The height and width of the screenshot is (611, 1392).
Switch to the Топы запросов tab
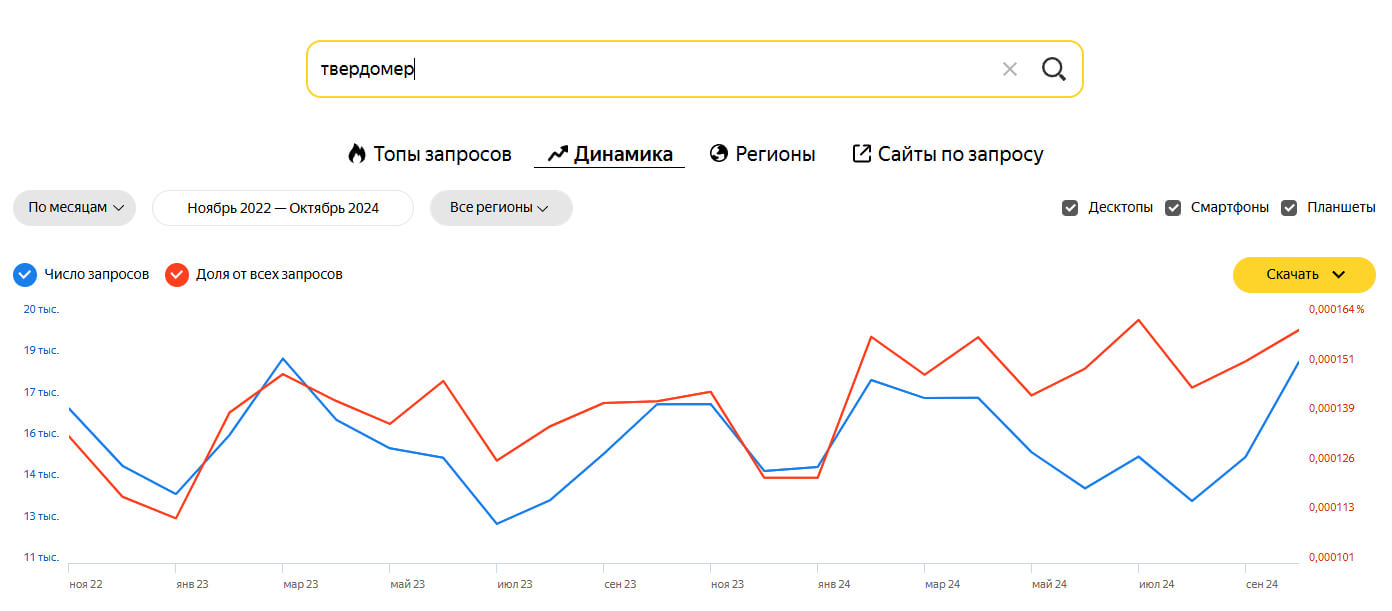tap(442, 154)
